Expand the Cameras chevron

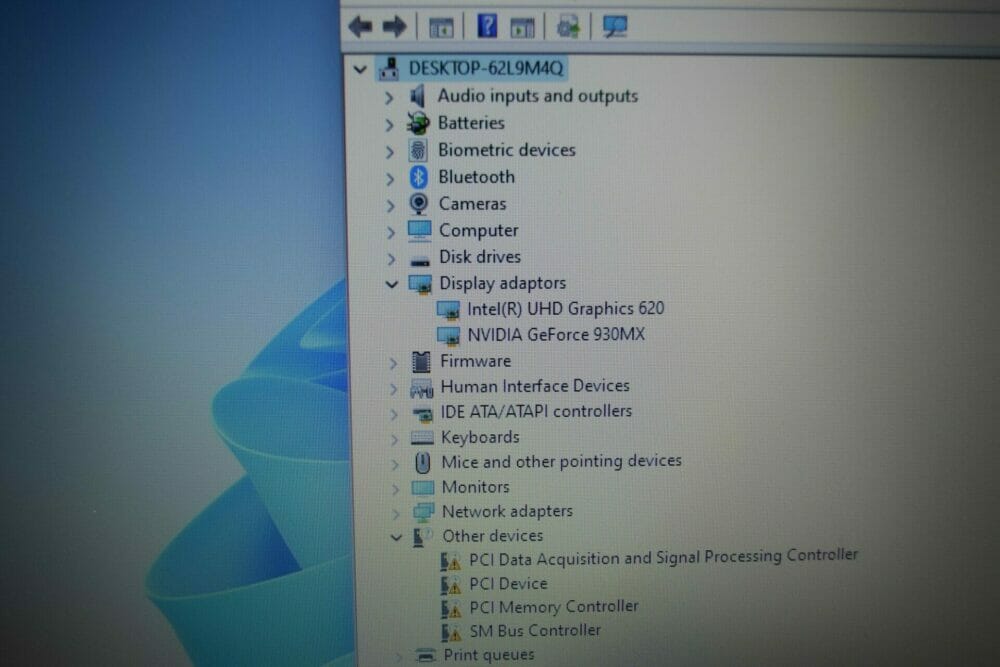point(390,205)
